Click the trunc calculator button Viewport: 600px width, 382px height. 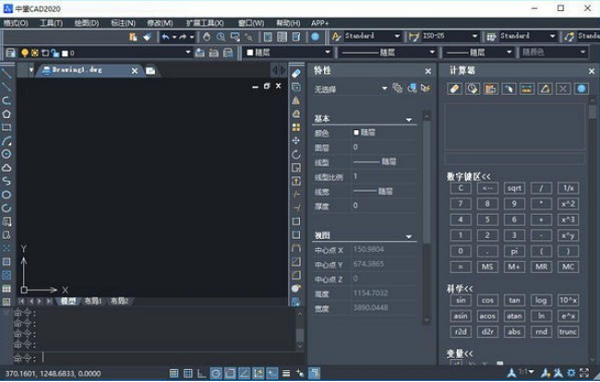(x=568, y=332)
